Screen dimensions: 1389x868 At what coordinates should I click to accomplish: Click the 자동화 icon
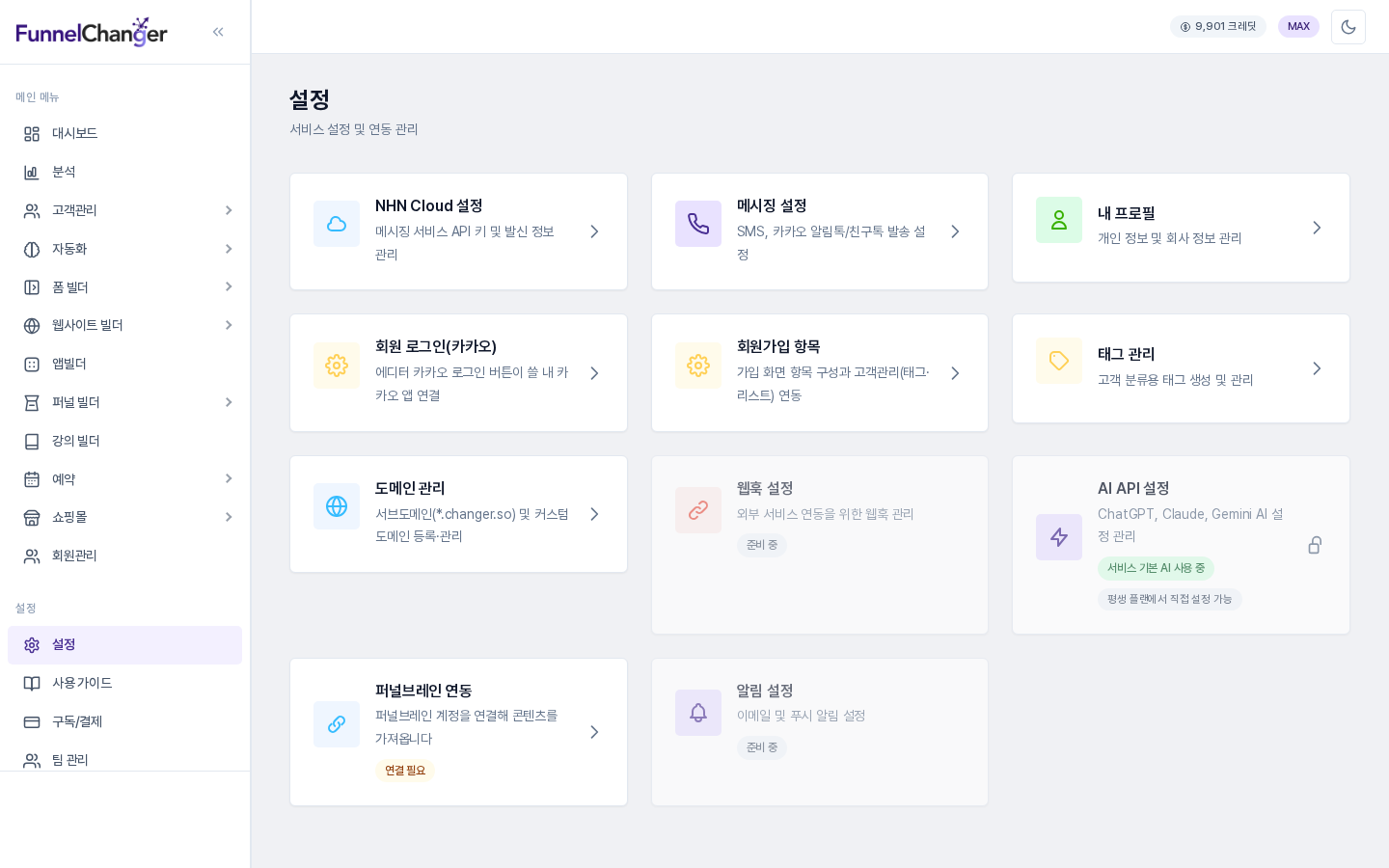[x=32, y=250]
